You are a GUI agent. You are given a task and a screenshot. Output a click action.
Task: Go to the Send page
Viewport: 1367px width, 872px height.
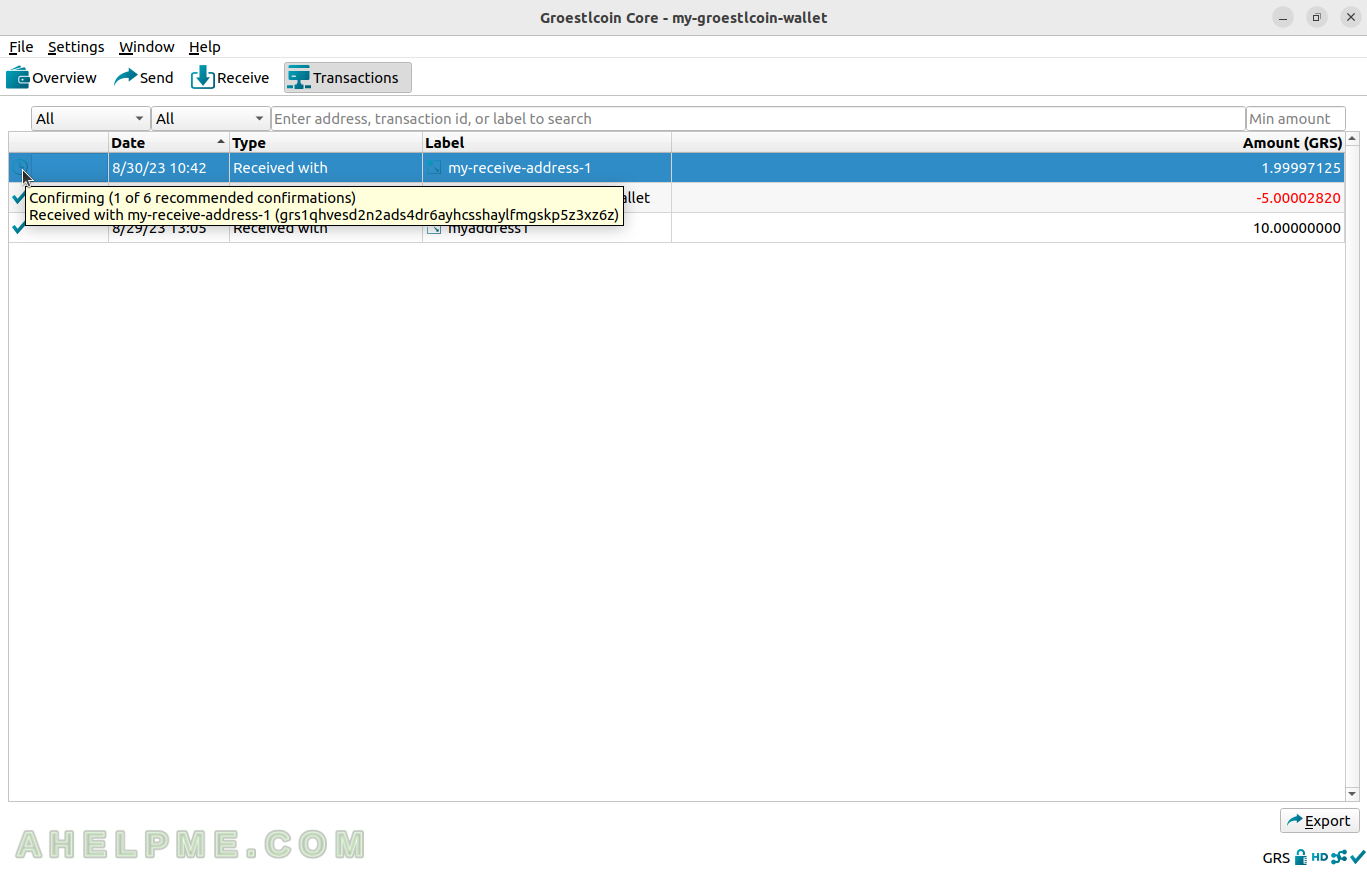(x=144, y=78)
